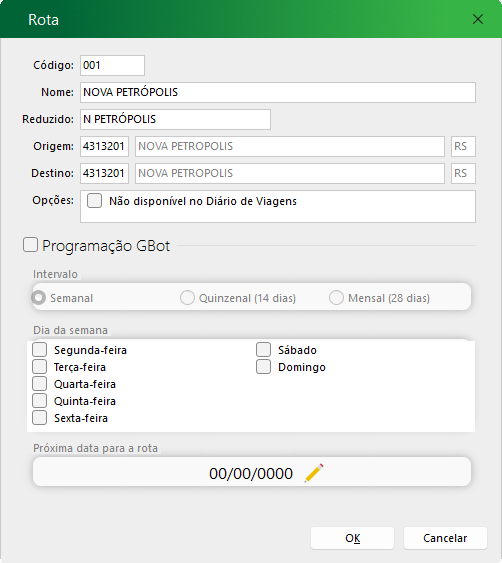Tick the Sábado checkbox
Screen dimensions: 502x563
click(263, 349)
